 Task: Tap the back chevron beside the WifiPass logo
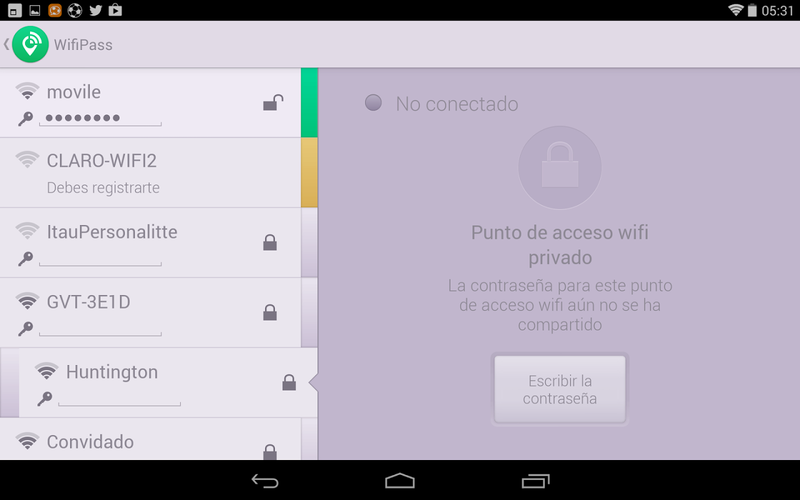click(x=6, y=44)
